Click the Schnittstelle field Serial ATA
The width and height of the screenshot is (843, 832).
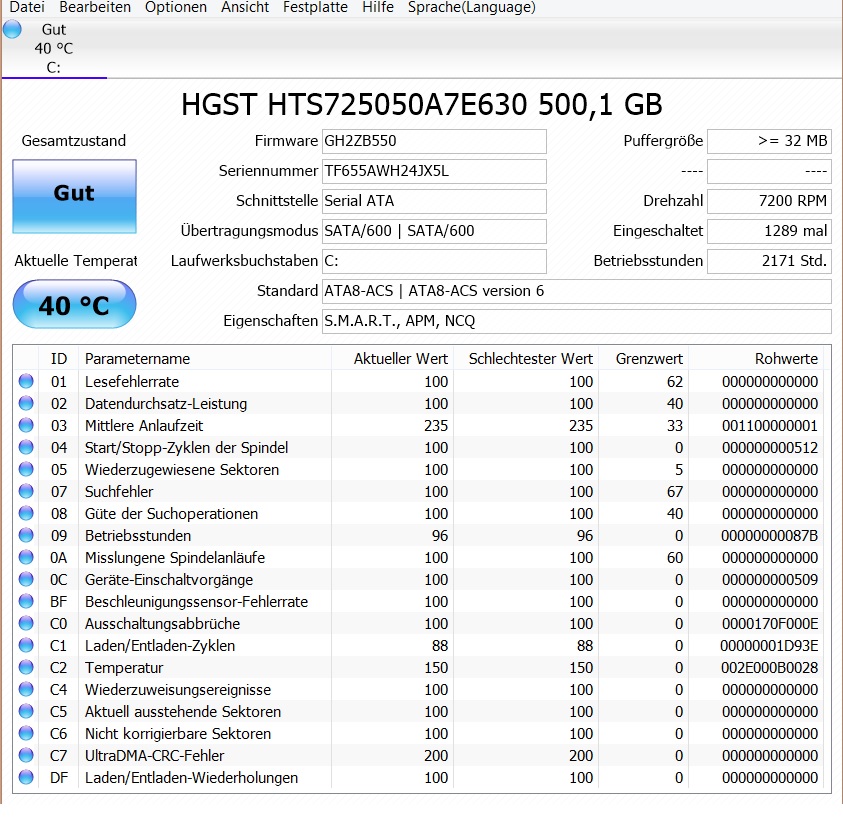(x=434, y=201)
